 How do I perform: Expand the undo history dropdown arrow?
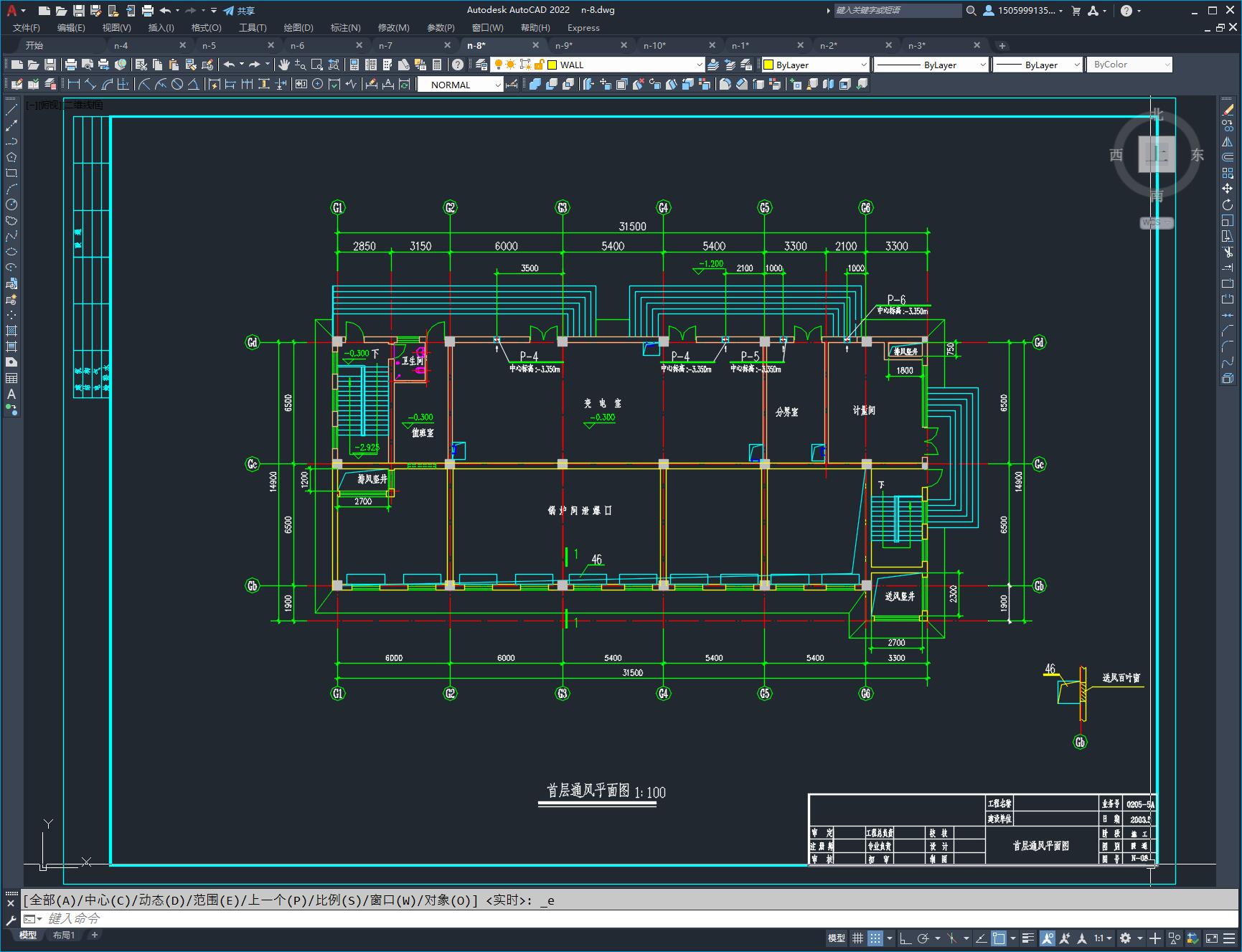(x=242, y=65)
